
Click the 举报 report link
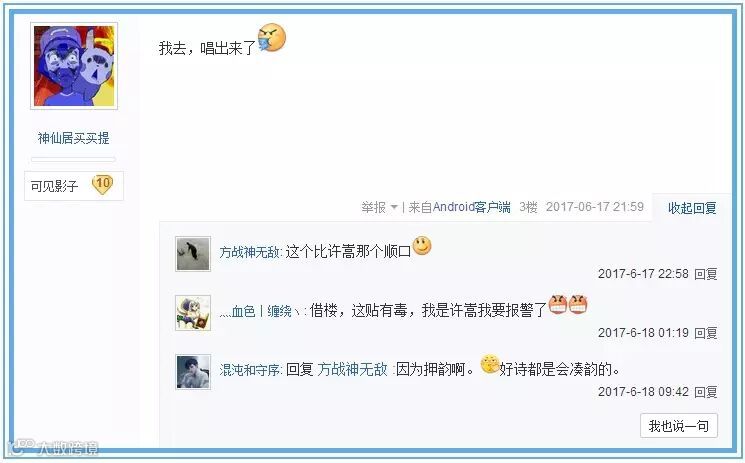(373, 207)
